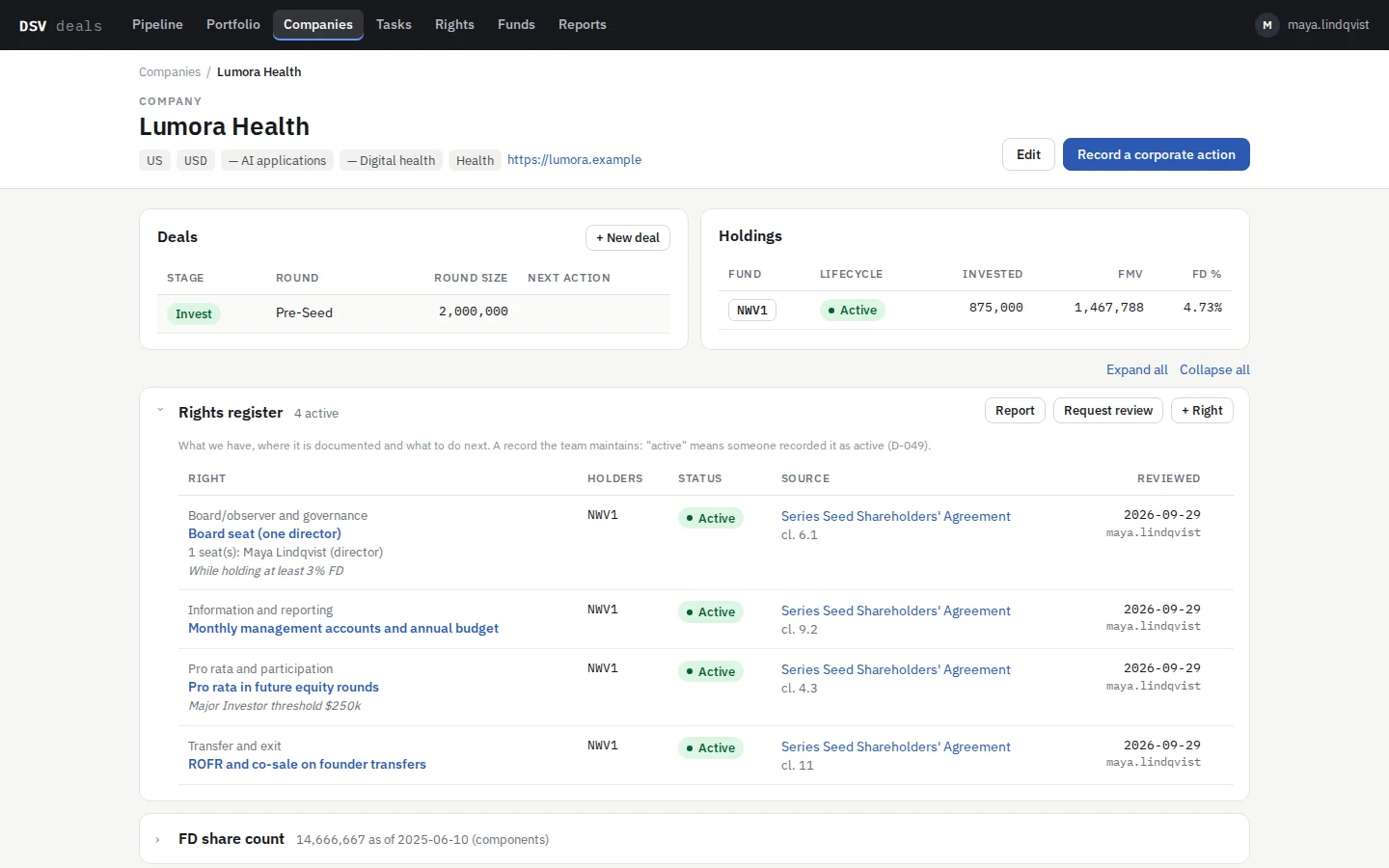The height and width of the screenshot is (868, 1389).
Task: Select the Companies tab
Action: [318, 24]
